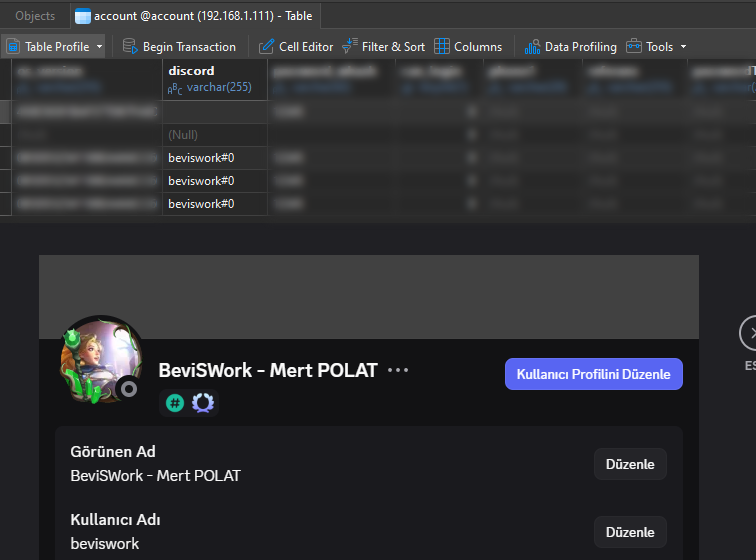Click the avatar status indicator
The image size is (756, 560).
coord(129,389)
